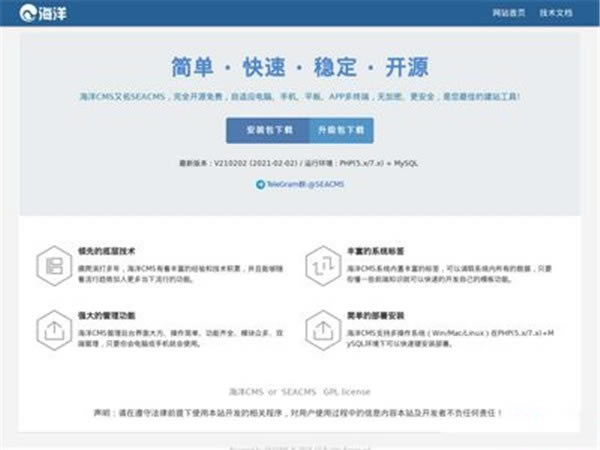
Task: Click the hexagon icon for 领先的底层技术
Action: [54, 266]
